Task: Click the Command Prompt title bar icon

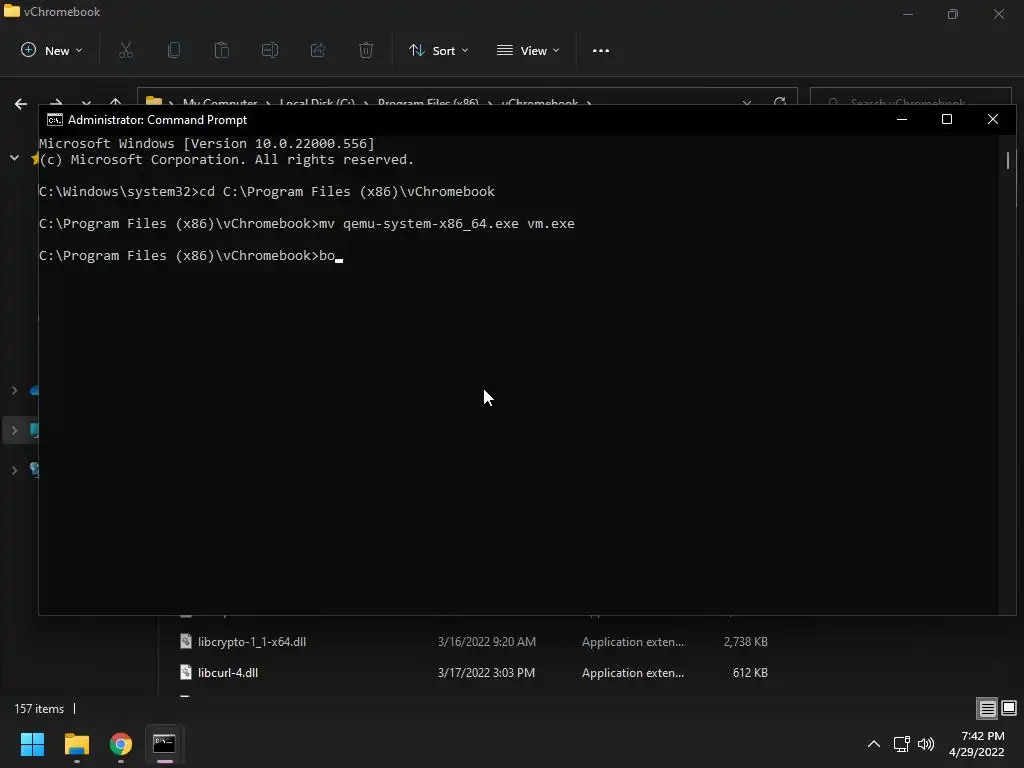Action: pyautogui.click(x=55, y=120)
